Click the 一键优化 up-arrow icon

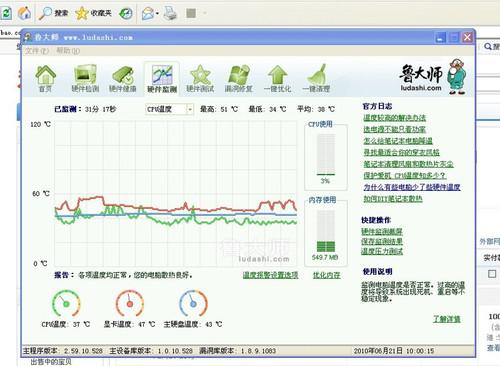277,79
